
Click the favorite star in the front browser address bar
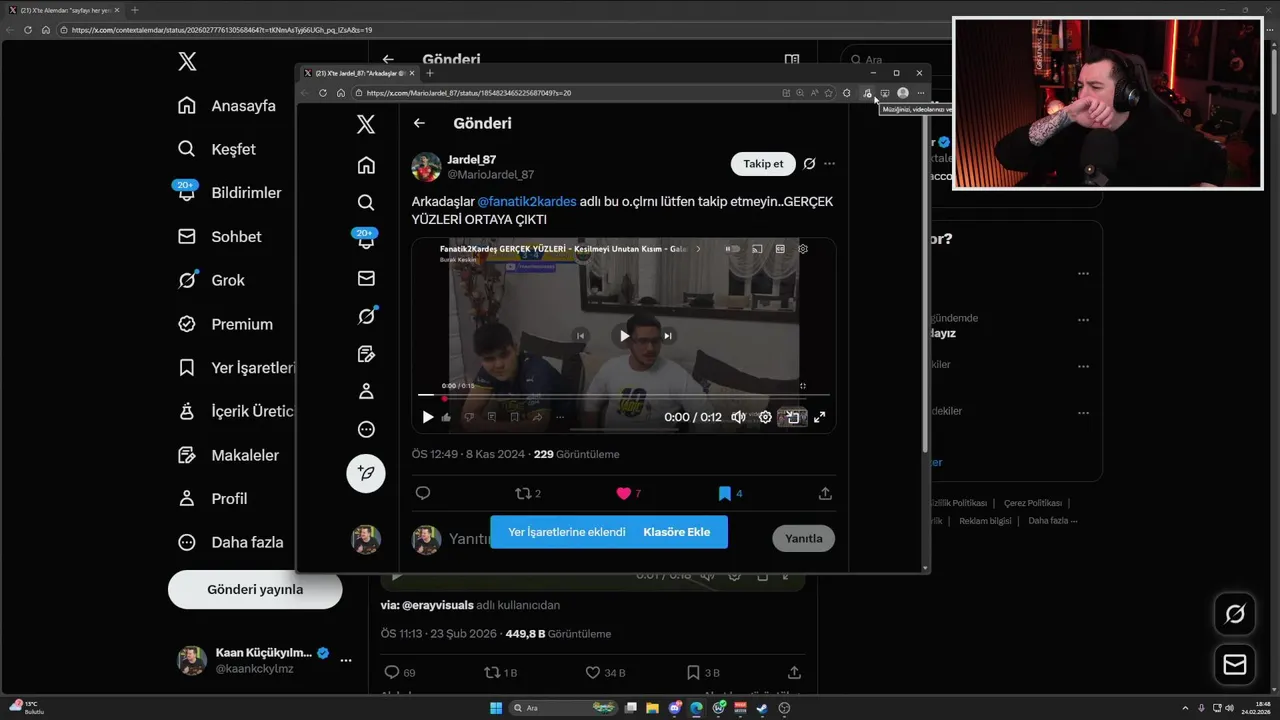click(828, 93)
